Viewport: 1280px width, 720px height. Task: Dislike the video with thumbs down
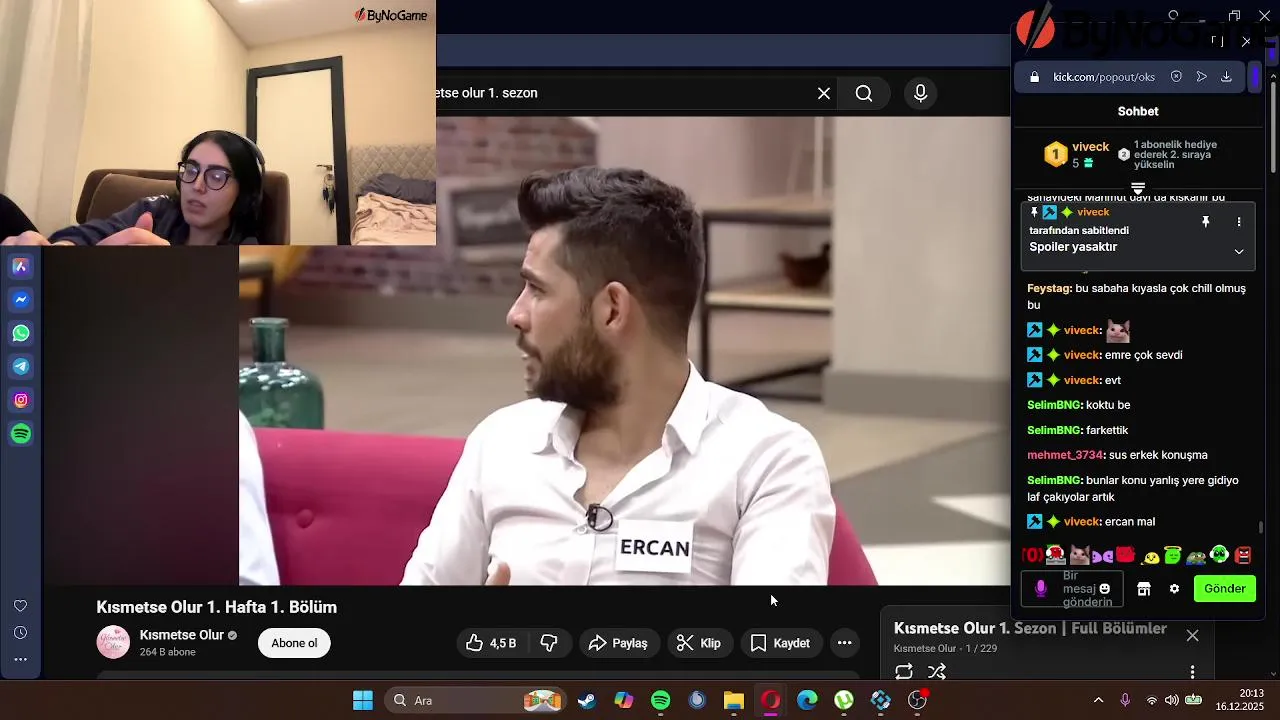[549, 643]
